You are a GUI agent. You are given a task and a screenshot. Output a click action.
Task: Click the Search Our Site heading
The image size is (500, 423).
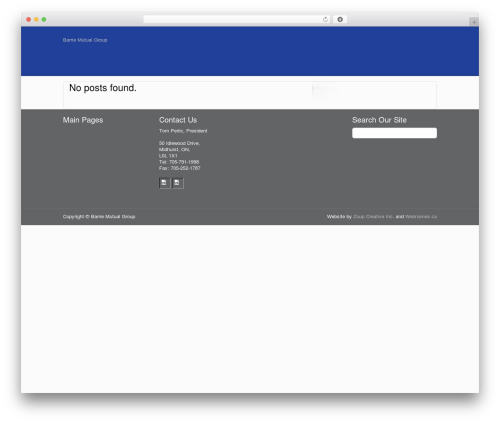pyautogui.click(x=379, y=120)
